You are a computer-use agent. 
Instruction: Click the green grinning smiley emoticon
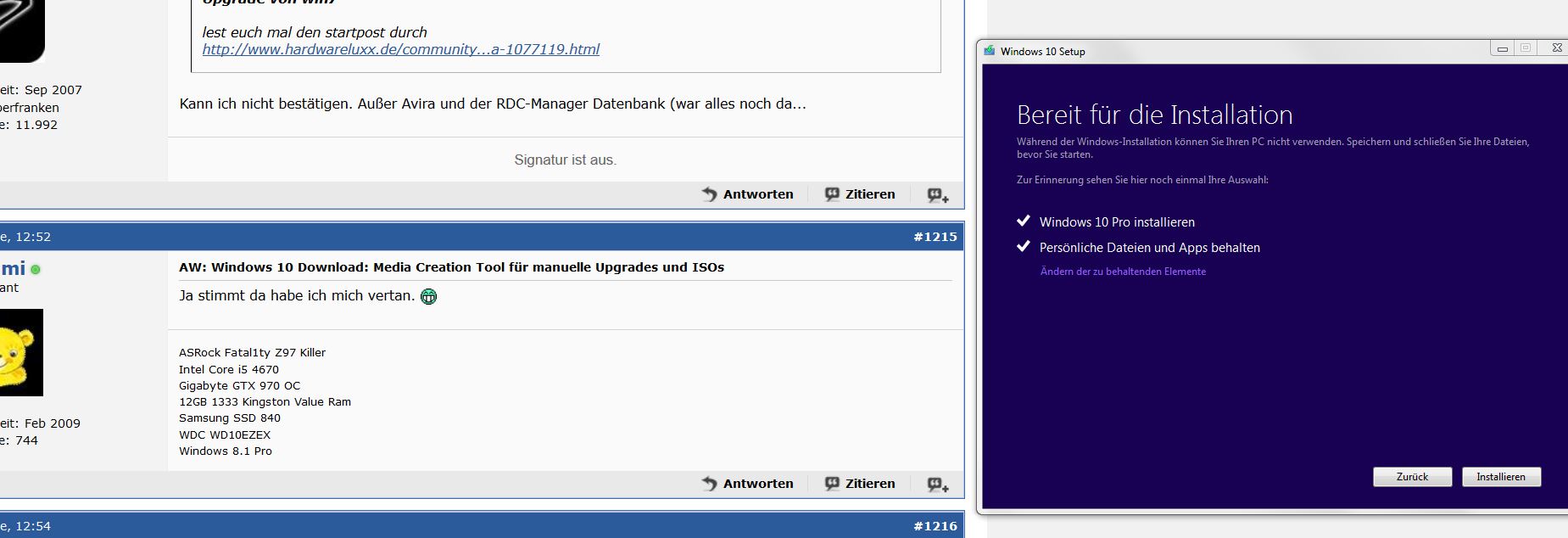429,296
